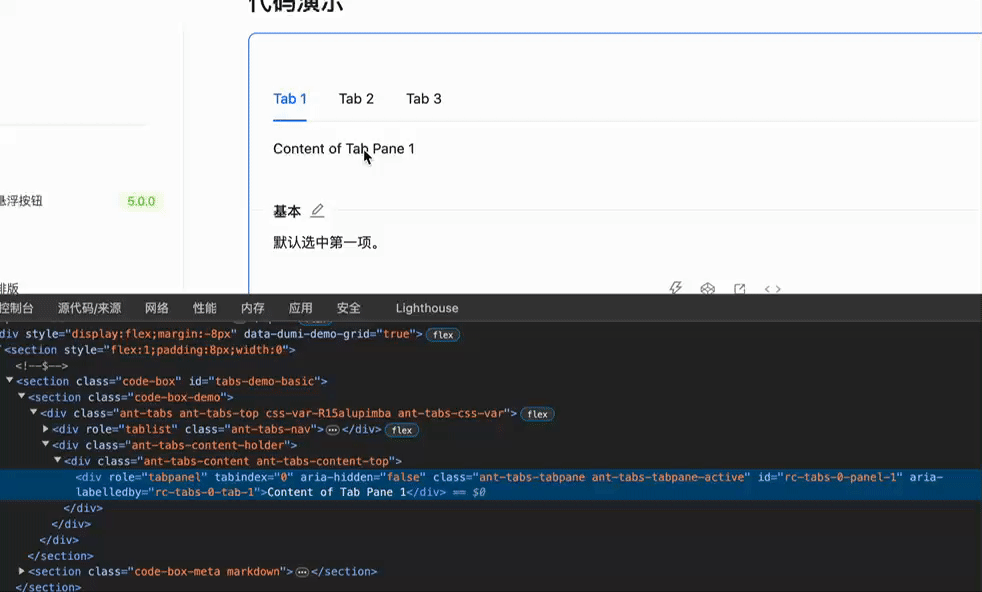
Task: Open the 源代码/来源 DevTools panel
Action: coord(90,308)
